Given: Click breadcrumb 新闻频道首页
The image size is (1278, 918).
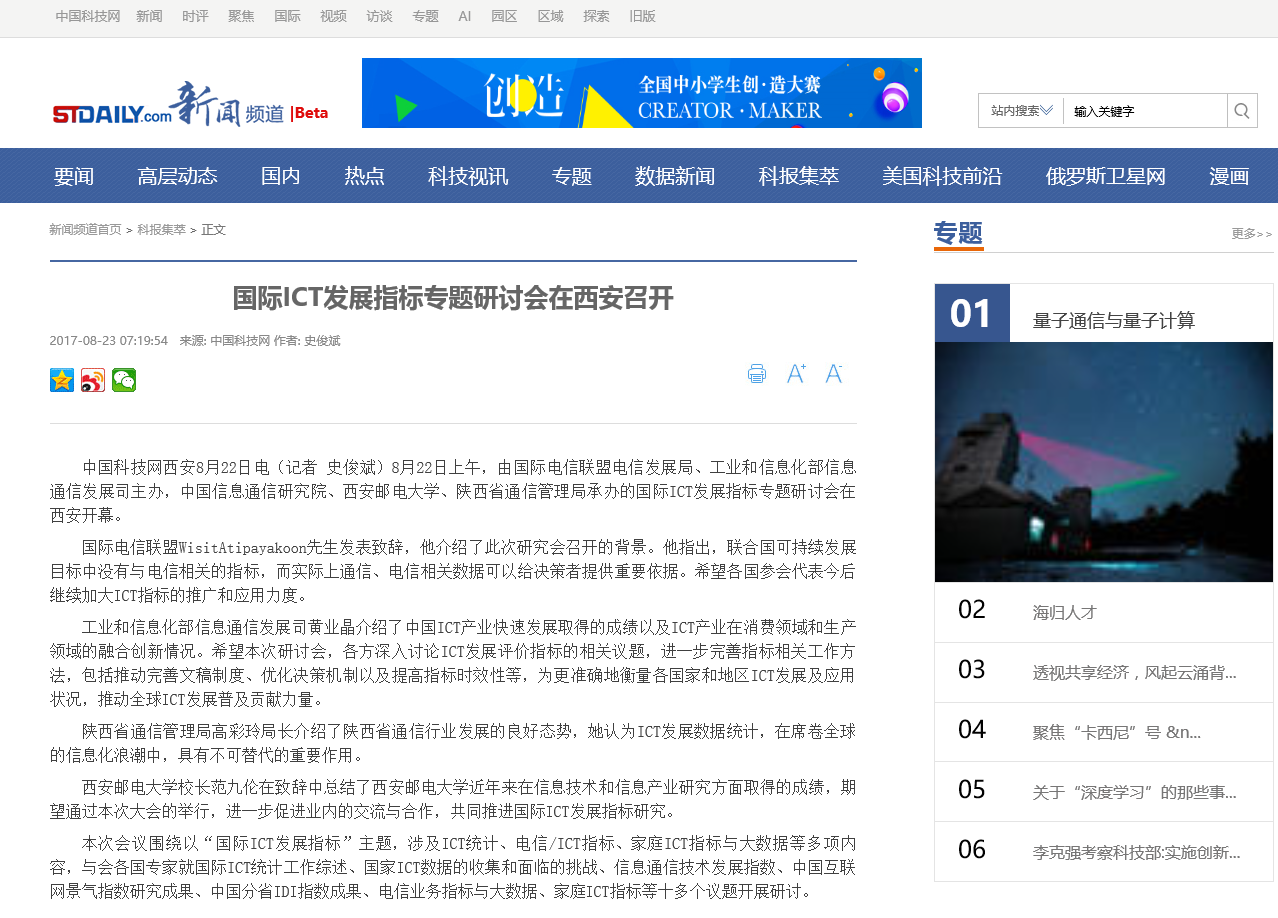Looking at the screenshot, I should pos(85,230).
